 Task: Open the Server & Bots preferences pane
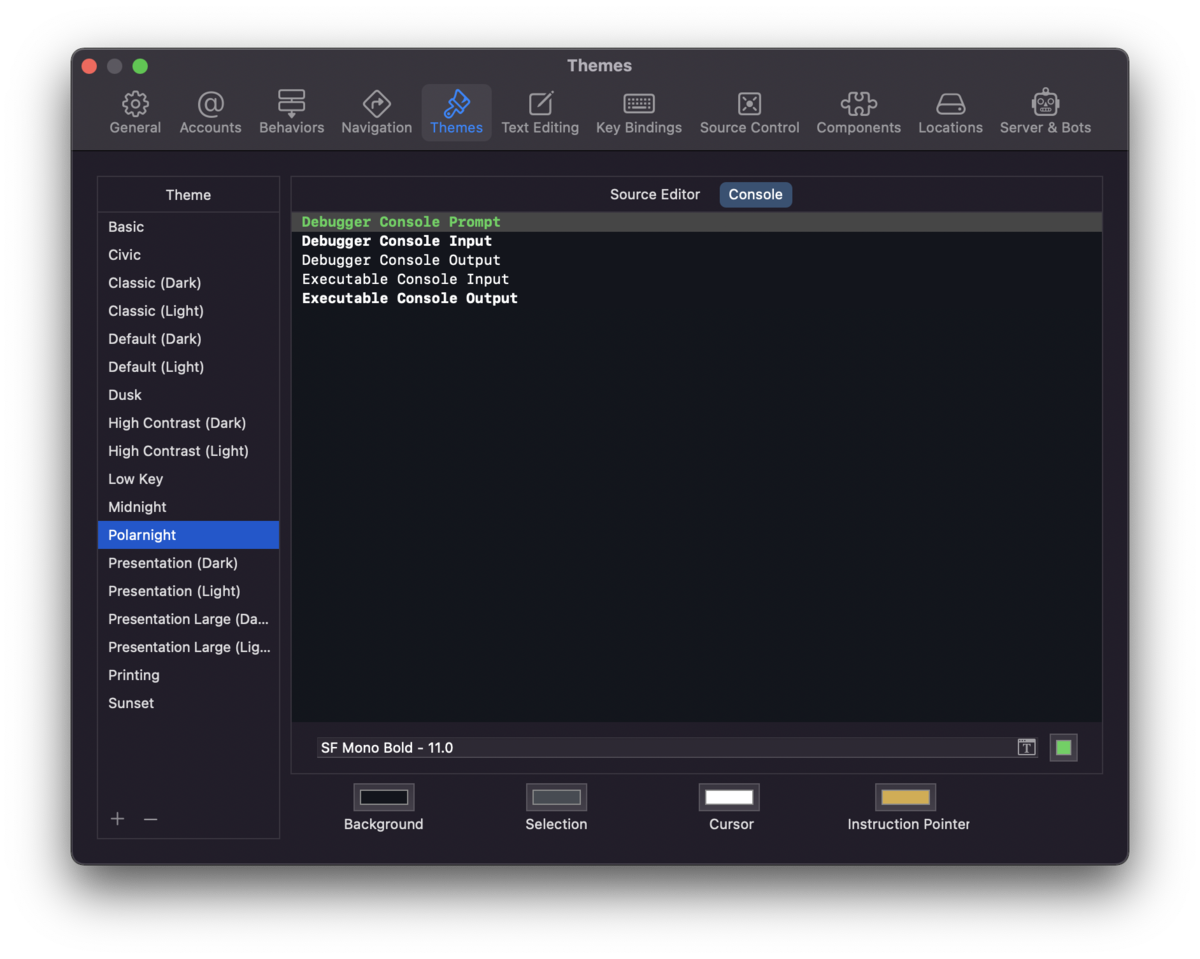coord(1045,113)
